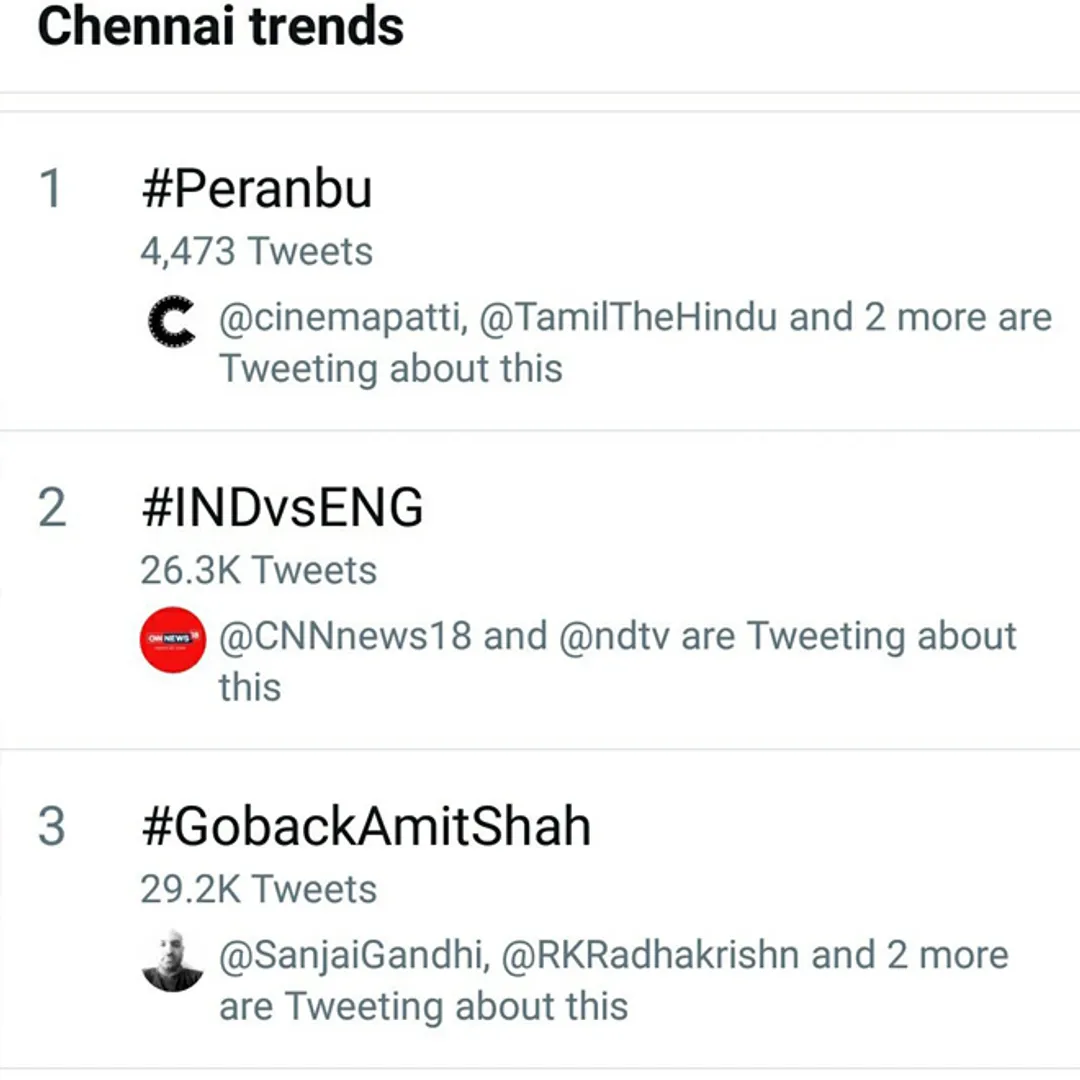Tap the SanjaiGandhi profile photo avatar
This screenshot has width=1080, height=1080.
(x=172, y=960)
